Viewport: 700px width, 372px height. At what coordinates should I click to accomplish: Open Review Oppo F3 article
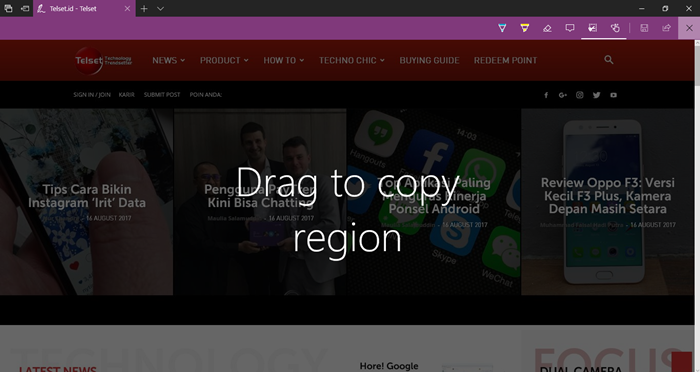click(x=608, y=196)
